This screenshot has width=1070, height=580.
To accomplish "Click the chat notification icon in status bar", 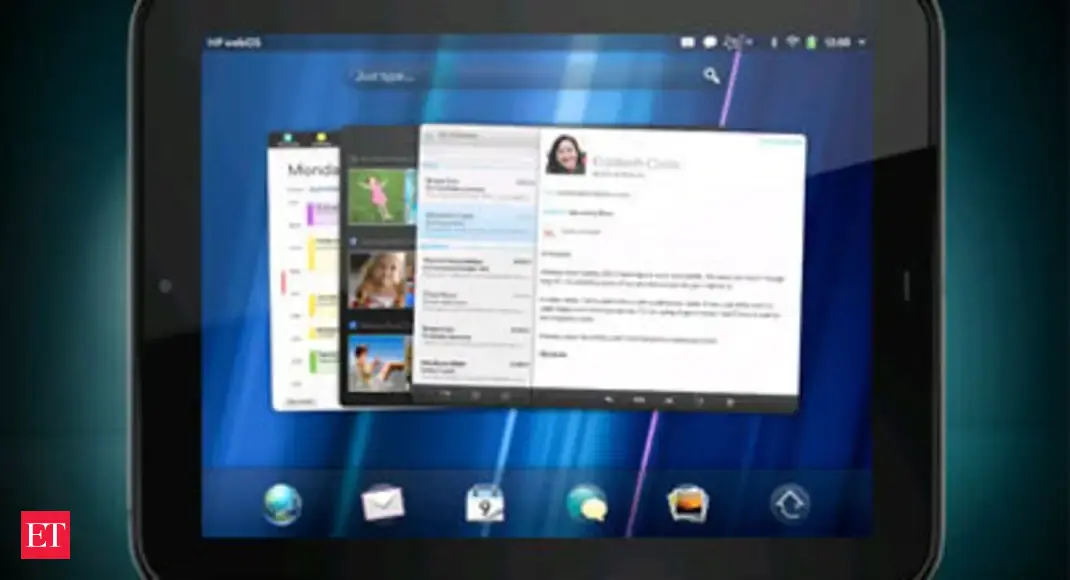I will click(x=710, y=43).
